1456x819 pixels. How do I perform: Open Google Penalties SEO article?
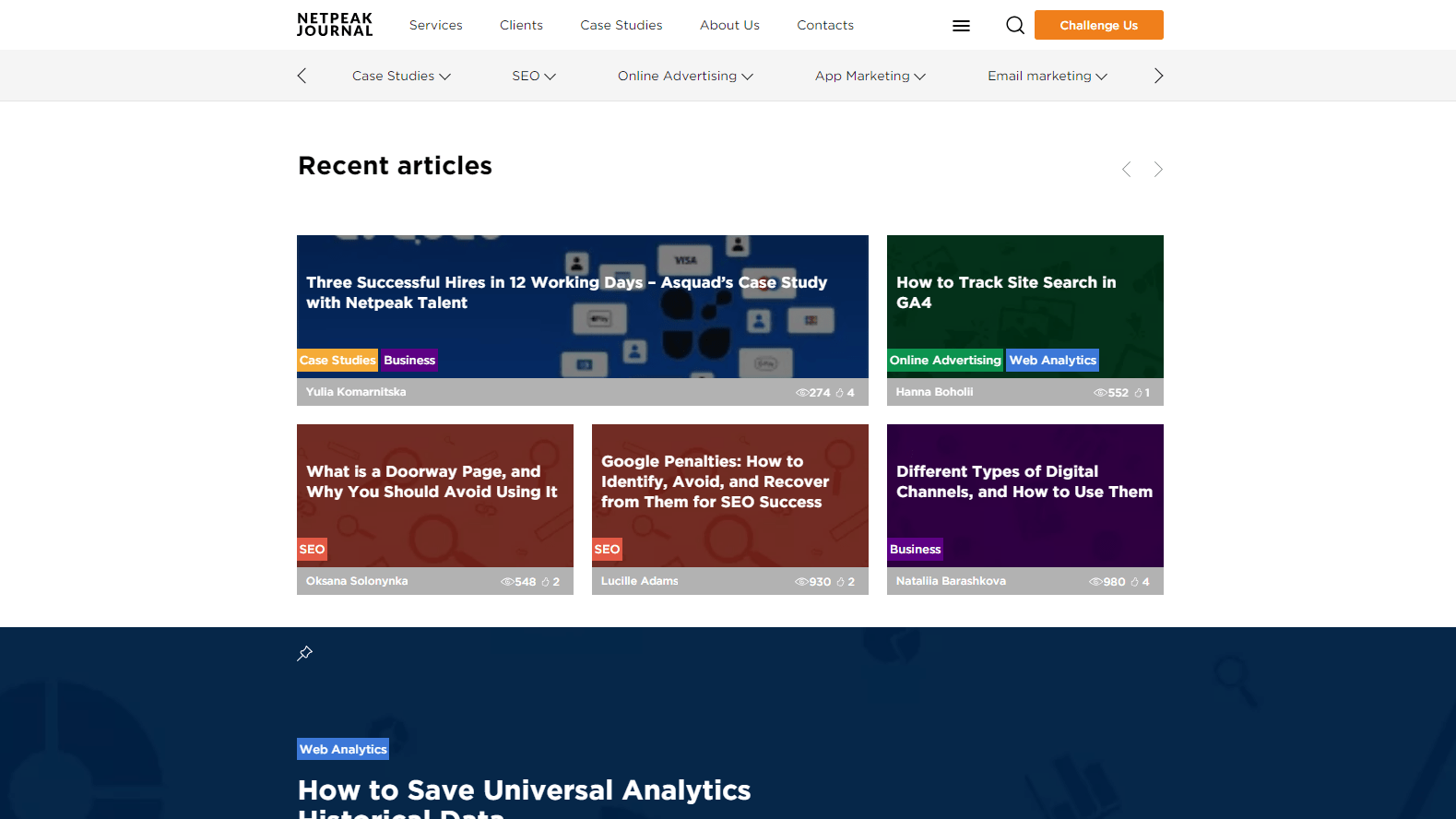coord(715,481)
